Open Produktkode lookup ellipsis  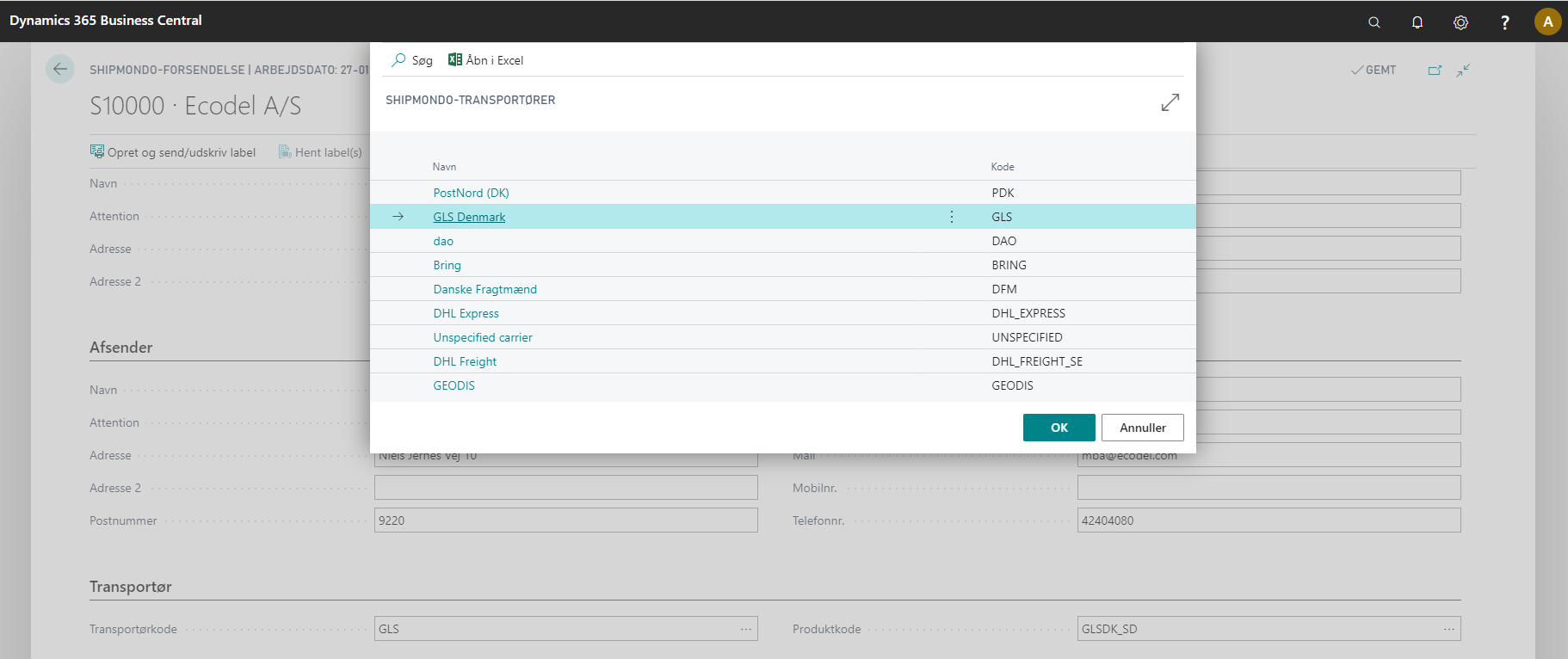click(1449, 629)
